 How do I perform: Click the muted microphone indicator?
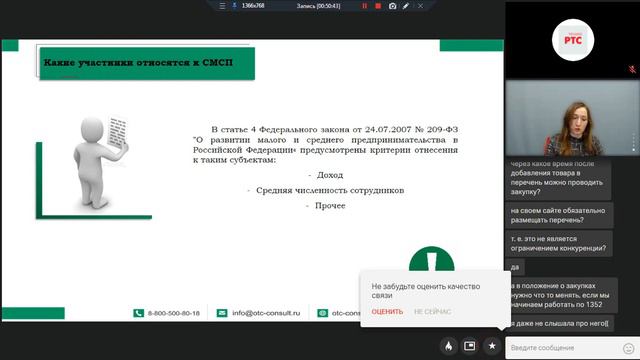tap(632, 69)
